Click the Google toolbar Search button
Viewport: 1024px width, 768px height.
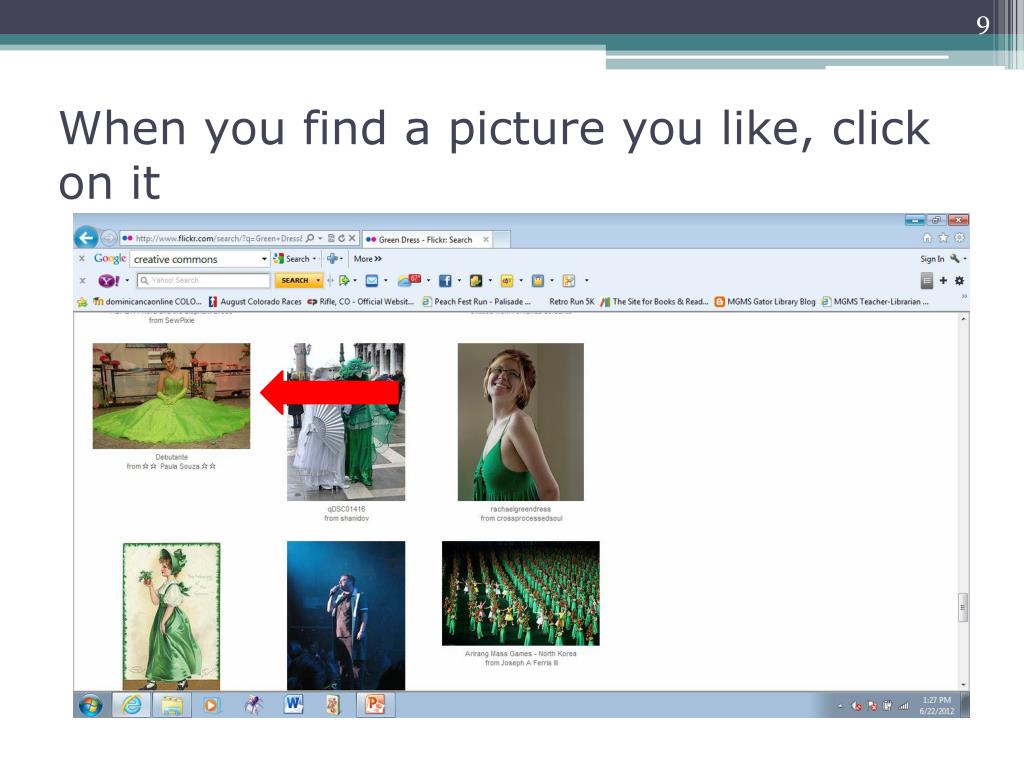(291, 259)
